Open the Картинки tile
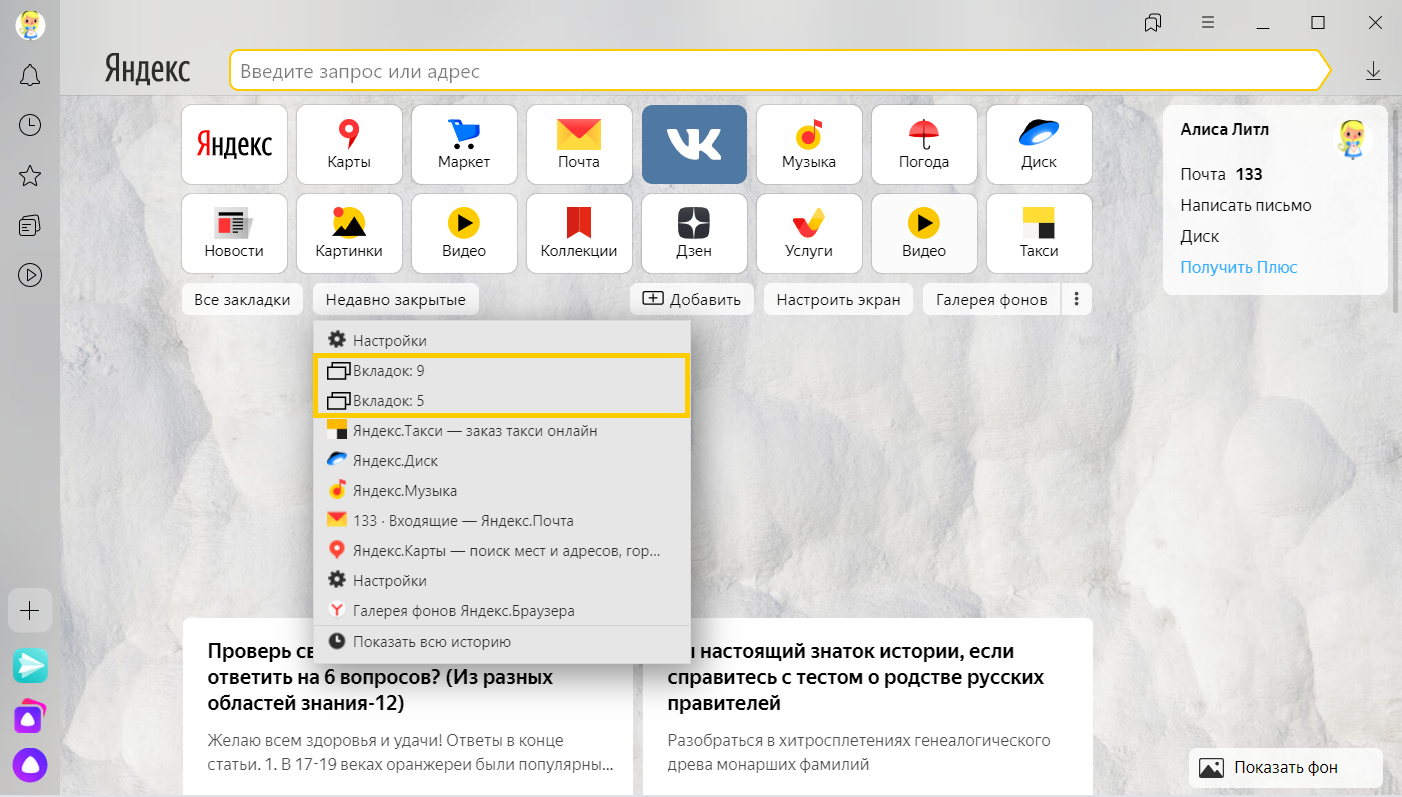The width and height of the screenshot is (1402, 797). click(x=349, y=233)
